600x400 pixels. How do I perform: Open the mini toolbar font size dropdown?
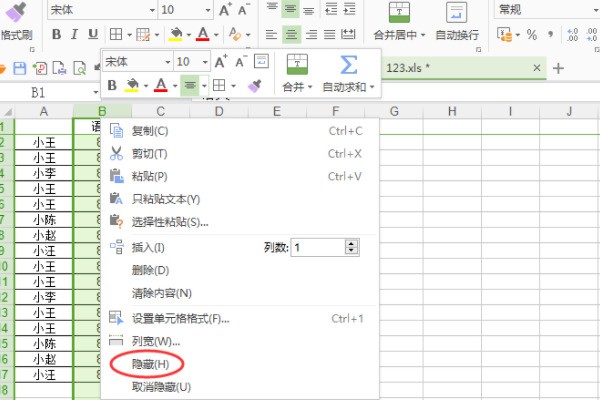point(205,62)
